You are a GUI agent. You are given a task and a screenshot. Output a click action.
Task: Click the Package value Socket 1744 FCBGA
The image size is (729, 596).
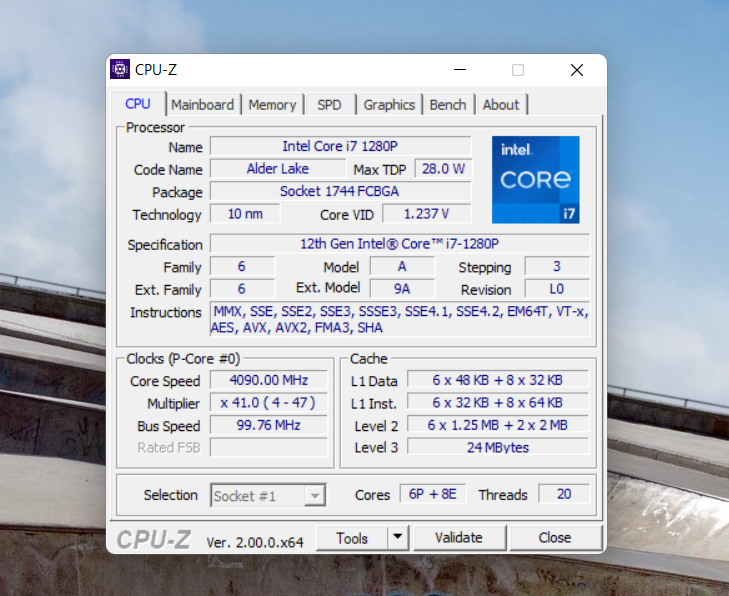pyautogui.click(x=340, y=191)
